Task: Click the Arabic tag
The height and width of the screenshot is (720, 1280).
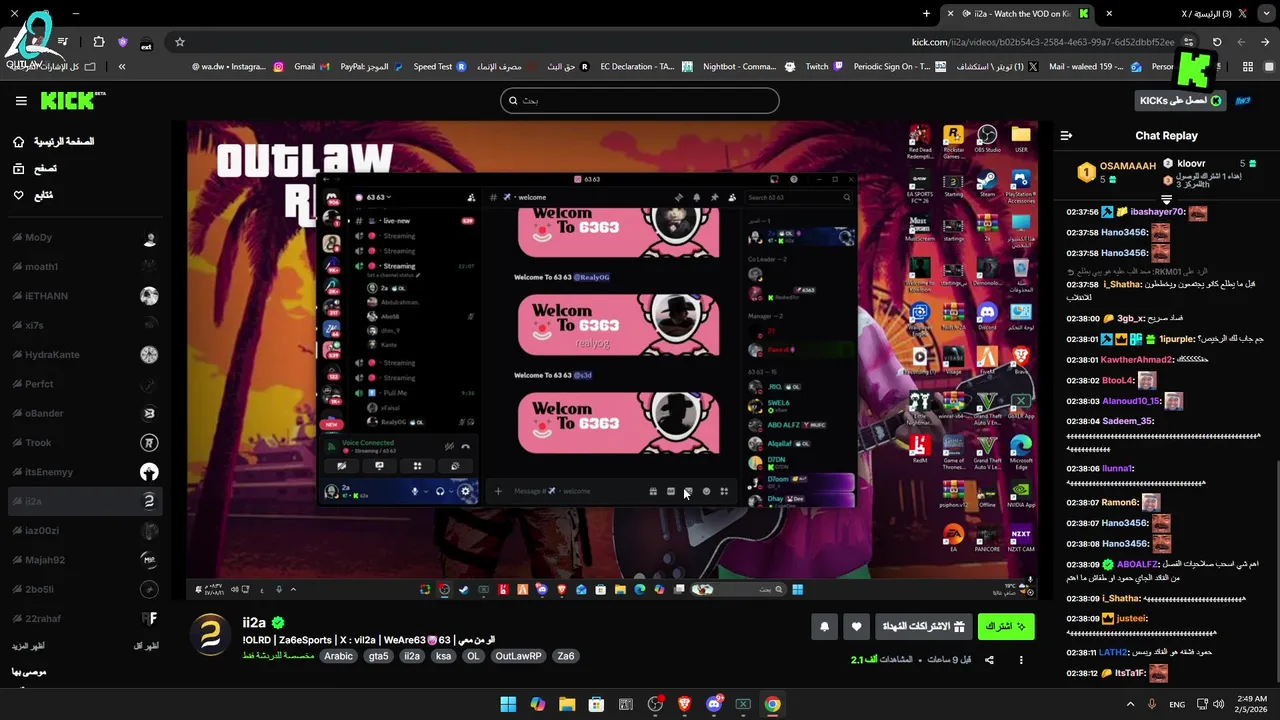Action: (x=338, y=657)
